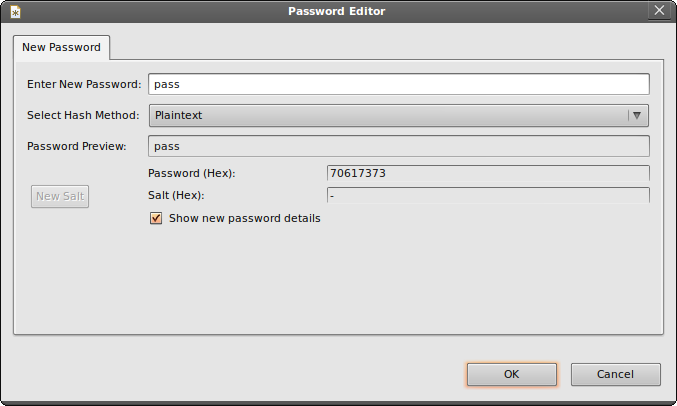
Task: Click the "Select Hash Method:" label
Action: click(84, 115)
